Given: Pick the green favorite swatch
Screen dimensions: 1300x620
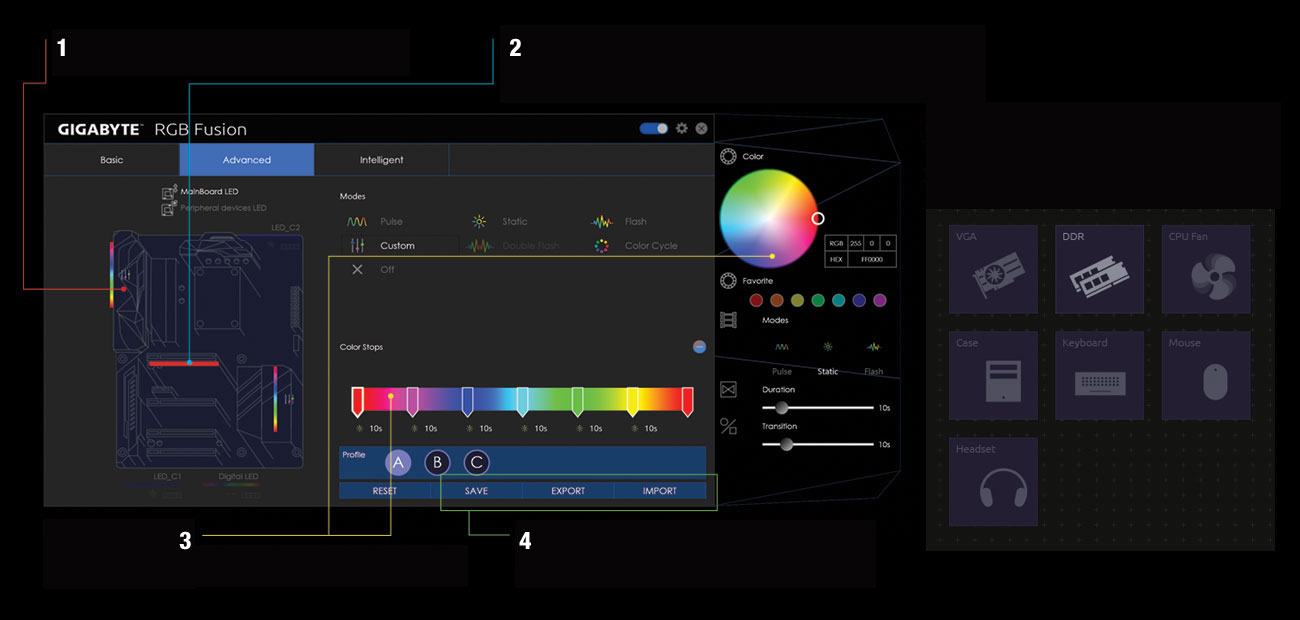Looking at the screenshot, I should tap(818, 300).
